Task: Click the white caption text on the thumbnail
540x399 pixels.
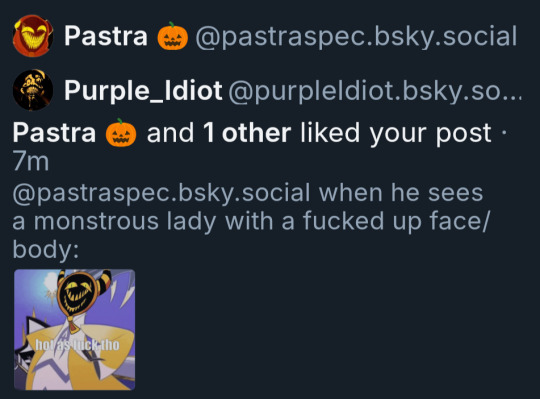Action: point(77,345)
